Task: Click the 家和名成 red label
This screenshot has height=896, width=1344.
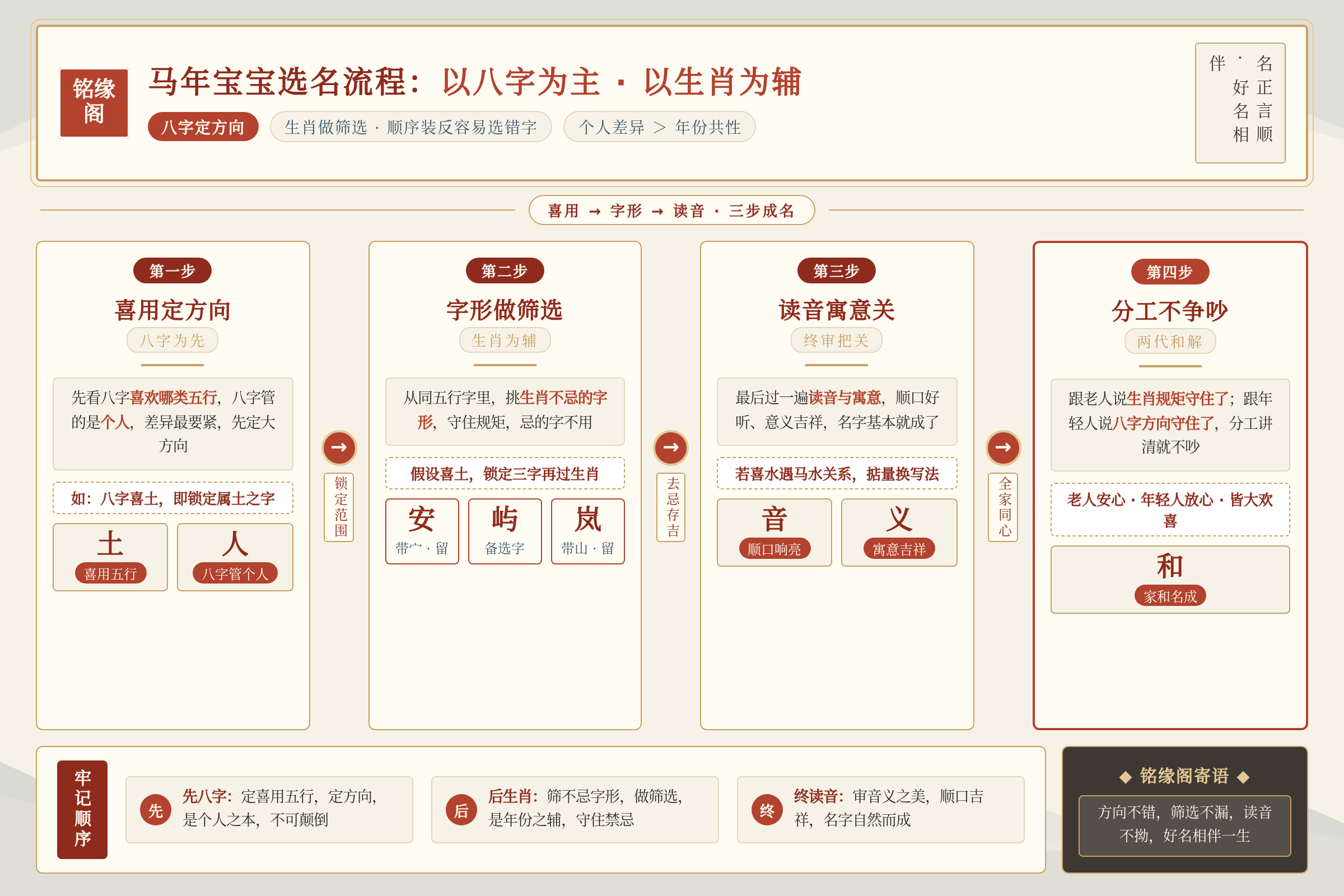Action: click(1170, 595)
